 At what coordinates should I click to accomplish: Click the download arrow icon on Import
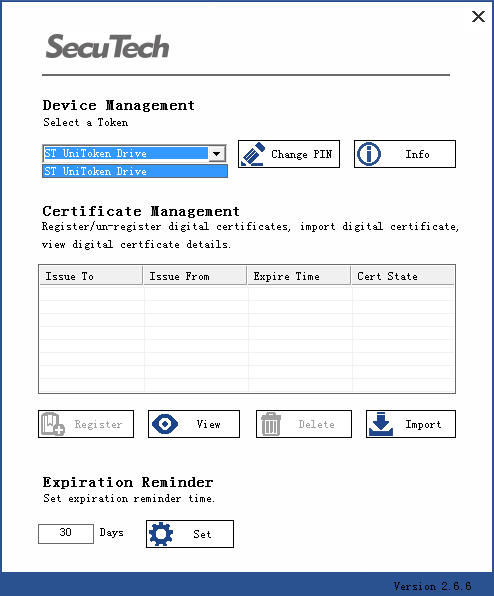(381, 424)
